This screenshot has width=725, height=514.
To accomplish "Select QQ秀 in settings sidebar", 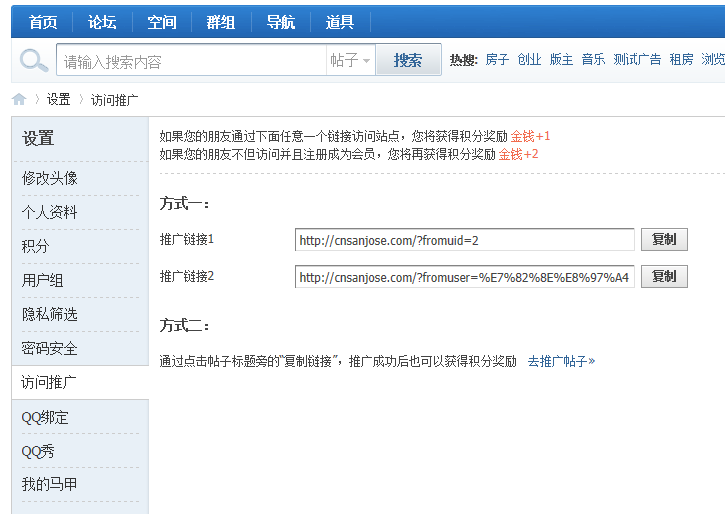I will coord(38,451).
